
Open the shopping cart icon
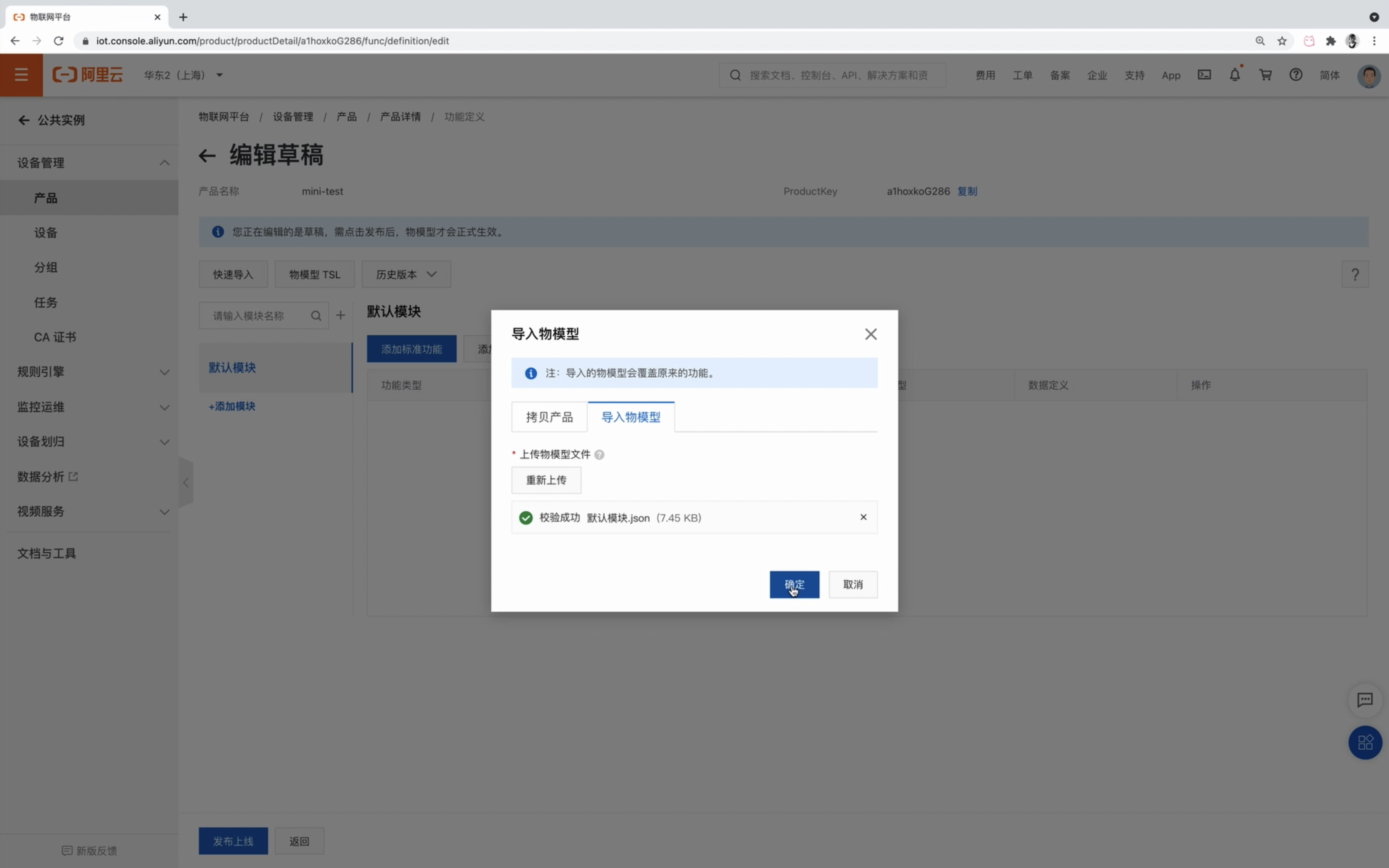tap(1265, 75)
